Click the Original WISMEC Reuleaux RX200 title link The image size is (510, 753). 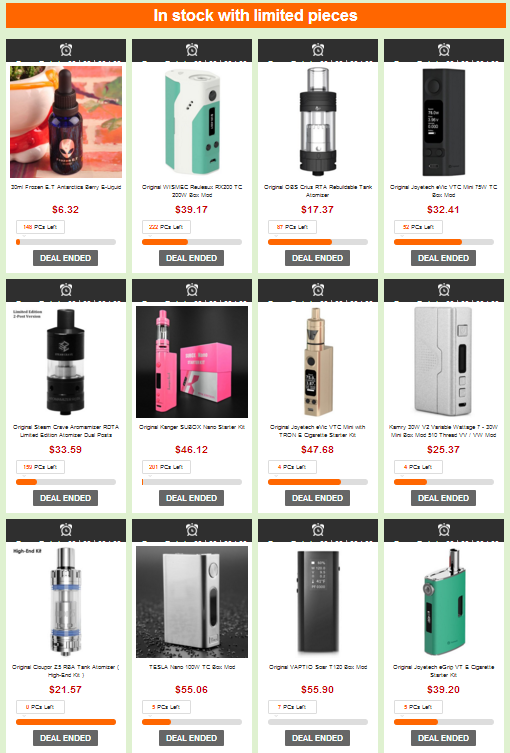click(x=192, y=191)
